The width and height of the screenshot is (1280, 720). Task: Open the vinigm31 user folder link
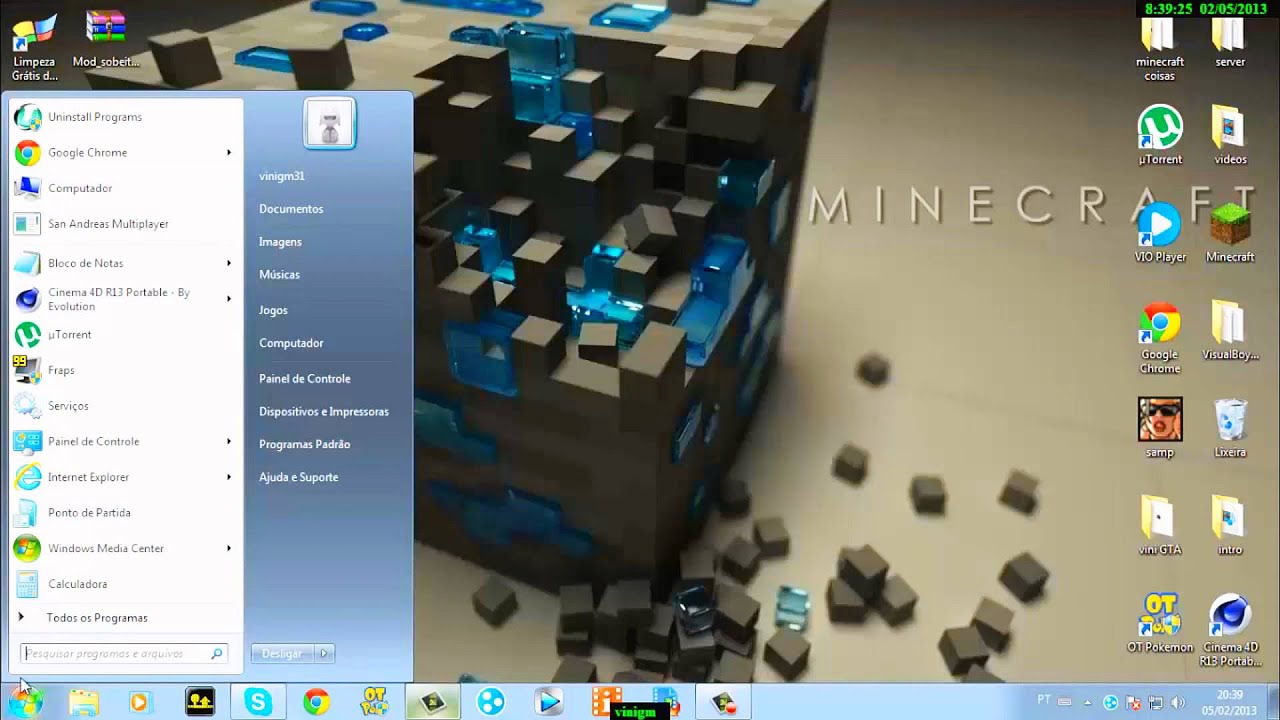click(x=281, y=176)
